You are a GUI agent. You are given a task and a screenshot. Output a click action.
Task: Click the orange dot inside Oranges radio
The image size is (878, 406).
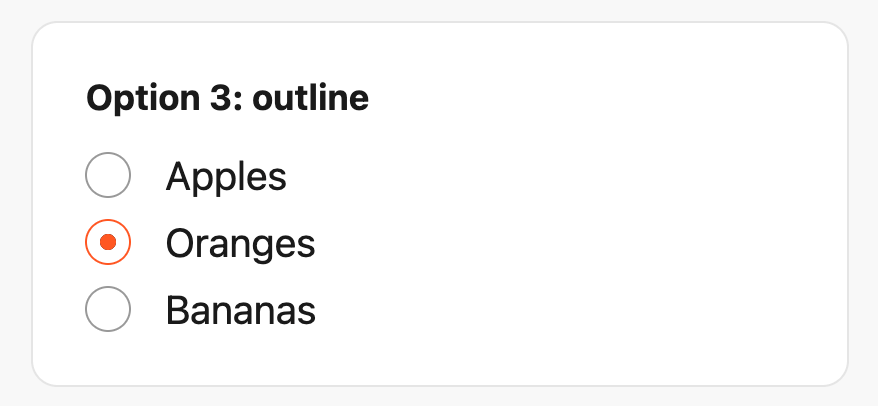(108, 242)
